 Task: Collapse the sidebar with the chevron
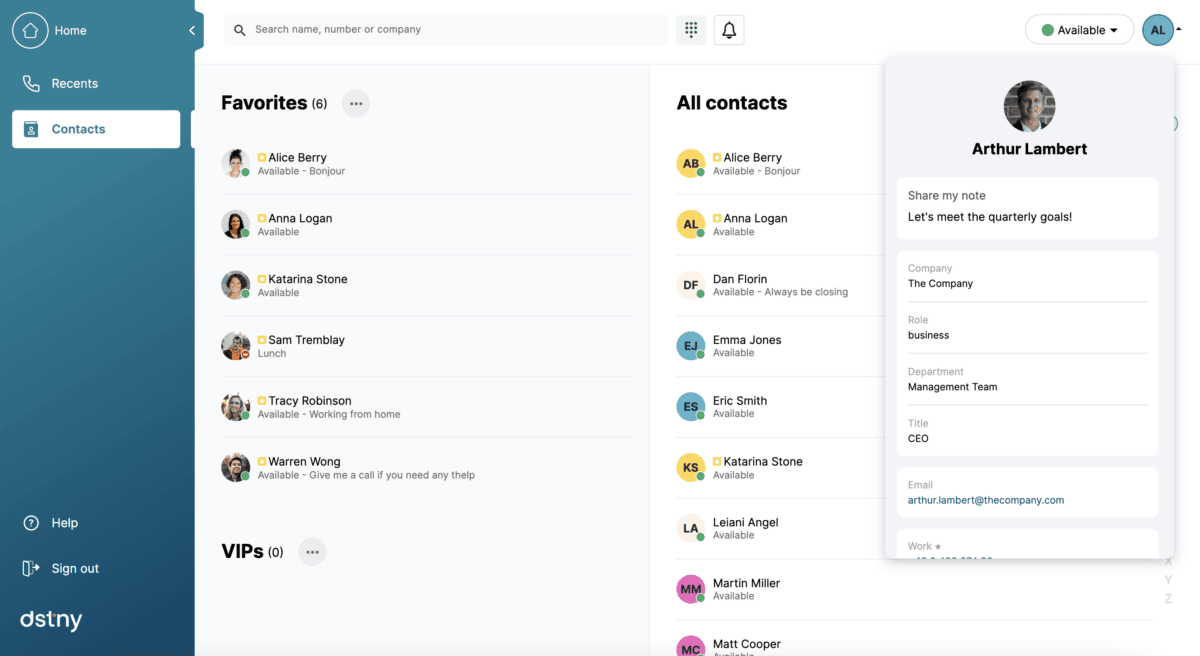pyautogui.click(x=192, y=31)
